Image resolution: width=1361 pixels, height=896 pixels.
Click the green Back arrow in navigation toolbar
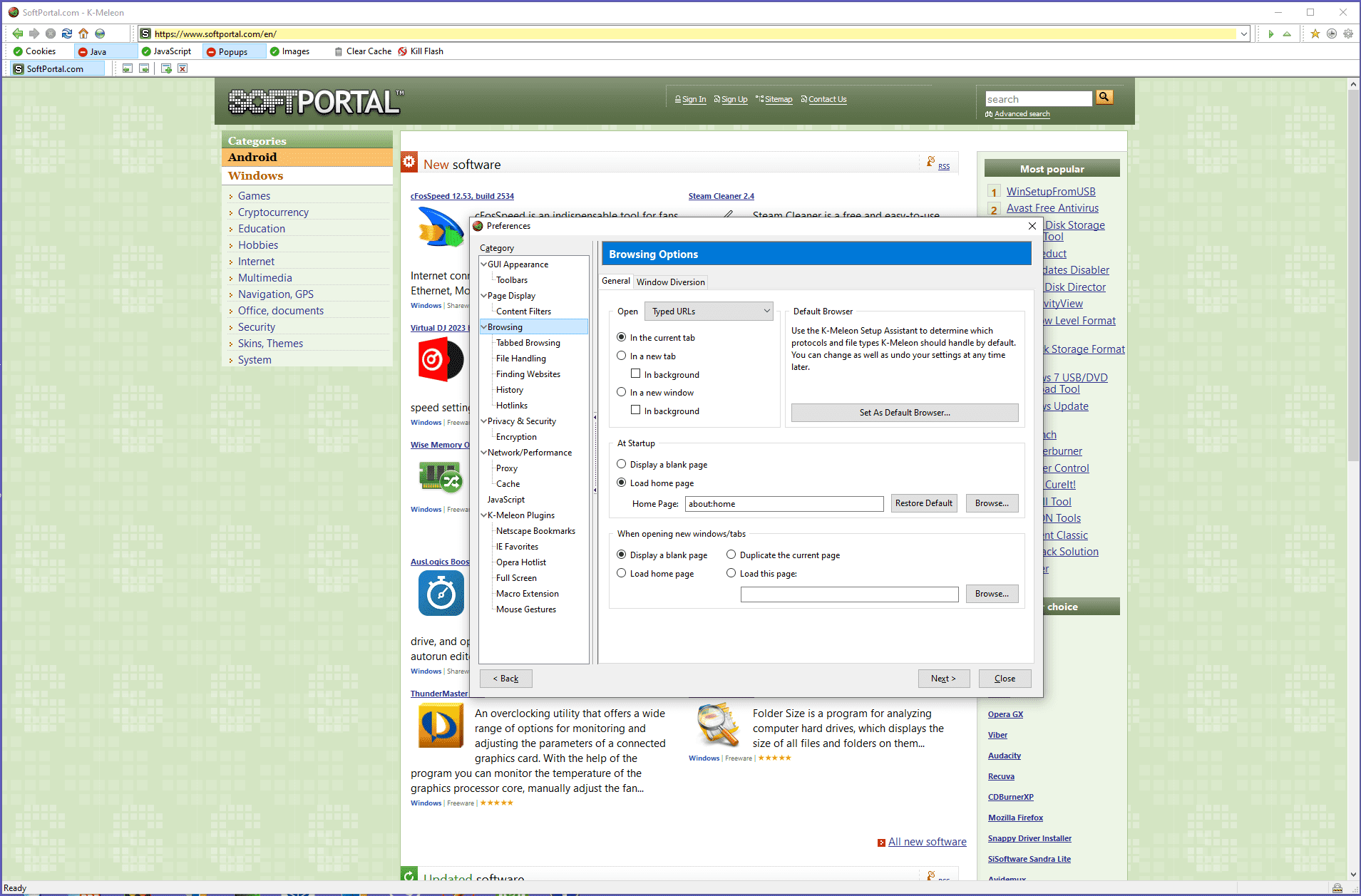[x=17, y=34]
